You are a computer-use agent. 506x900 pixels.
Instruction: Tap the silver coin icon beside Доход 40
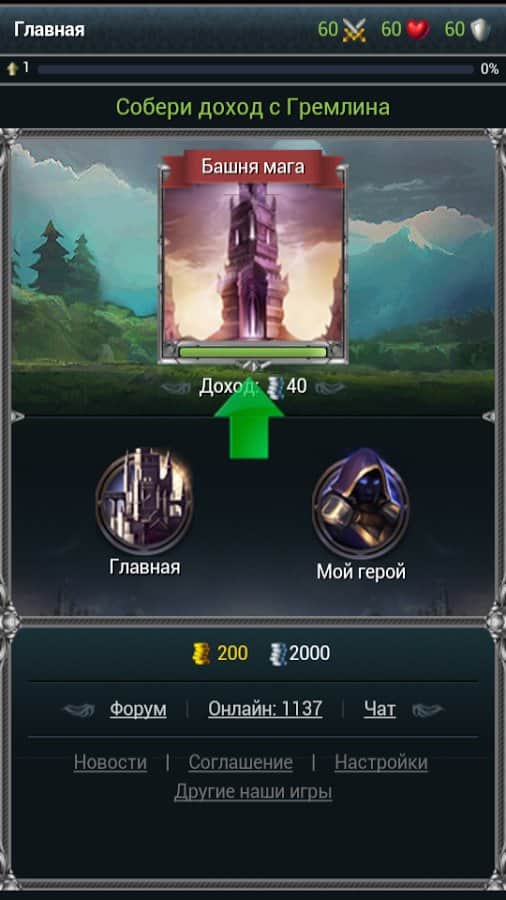click(275, 387)
